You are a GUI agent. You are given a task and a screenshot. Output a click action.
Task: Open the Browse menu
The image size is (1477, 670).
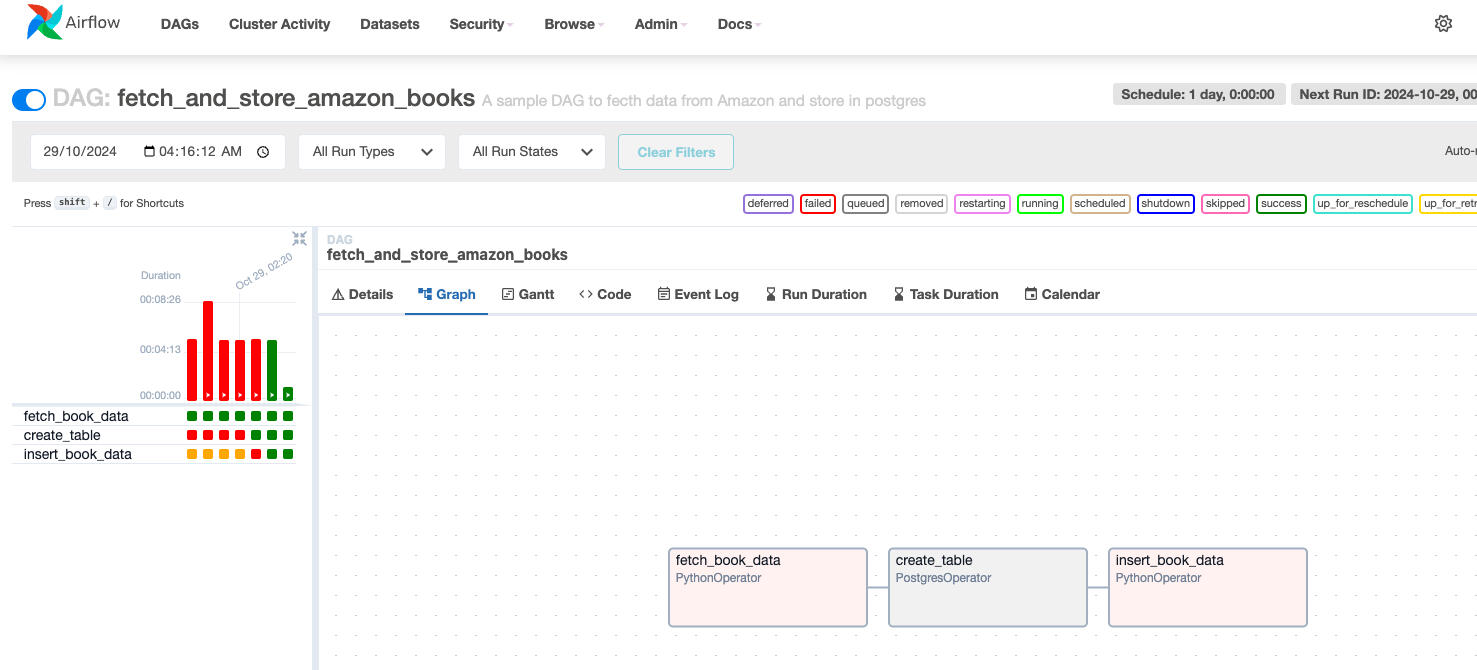(x=574, y=24)
